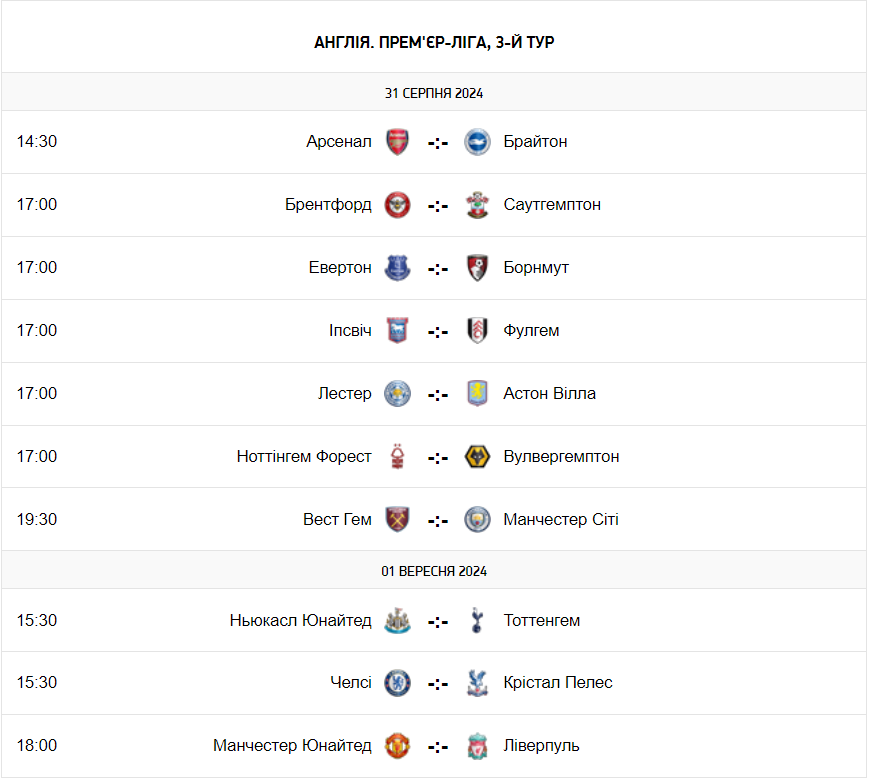Screen dimensions: 869x780
Task: Click the Фулгем team name
Action: click(x=531, y=331)
